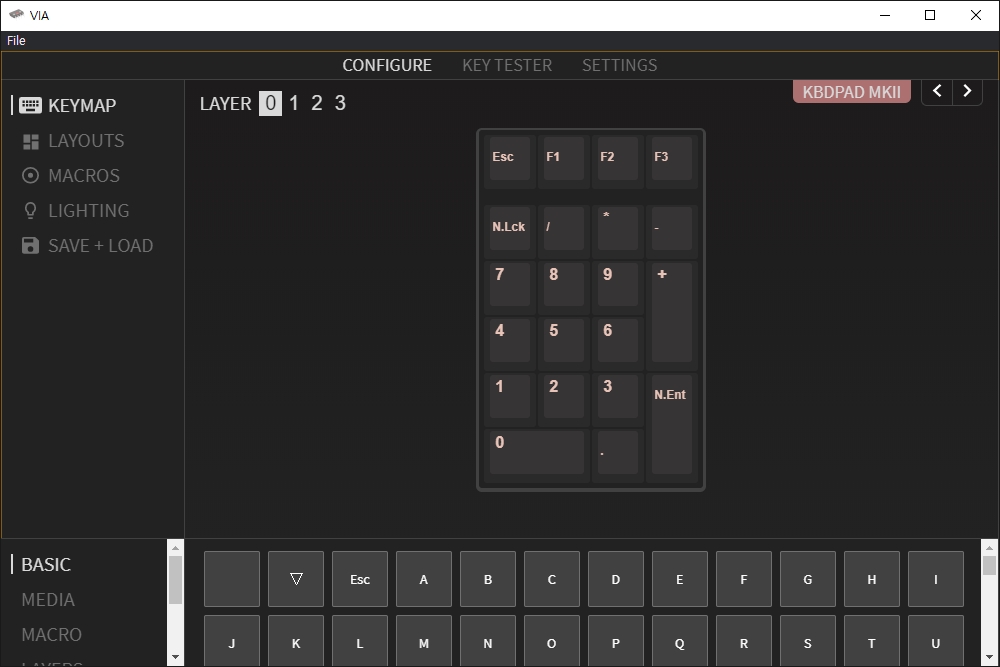Click the keycode palette scrollbar up arrow

pos(989,547)
